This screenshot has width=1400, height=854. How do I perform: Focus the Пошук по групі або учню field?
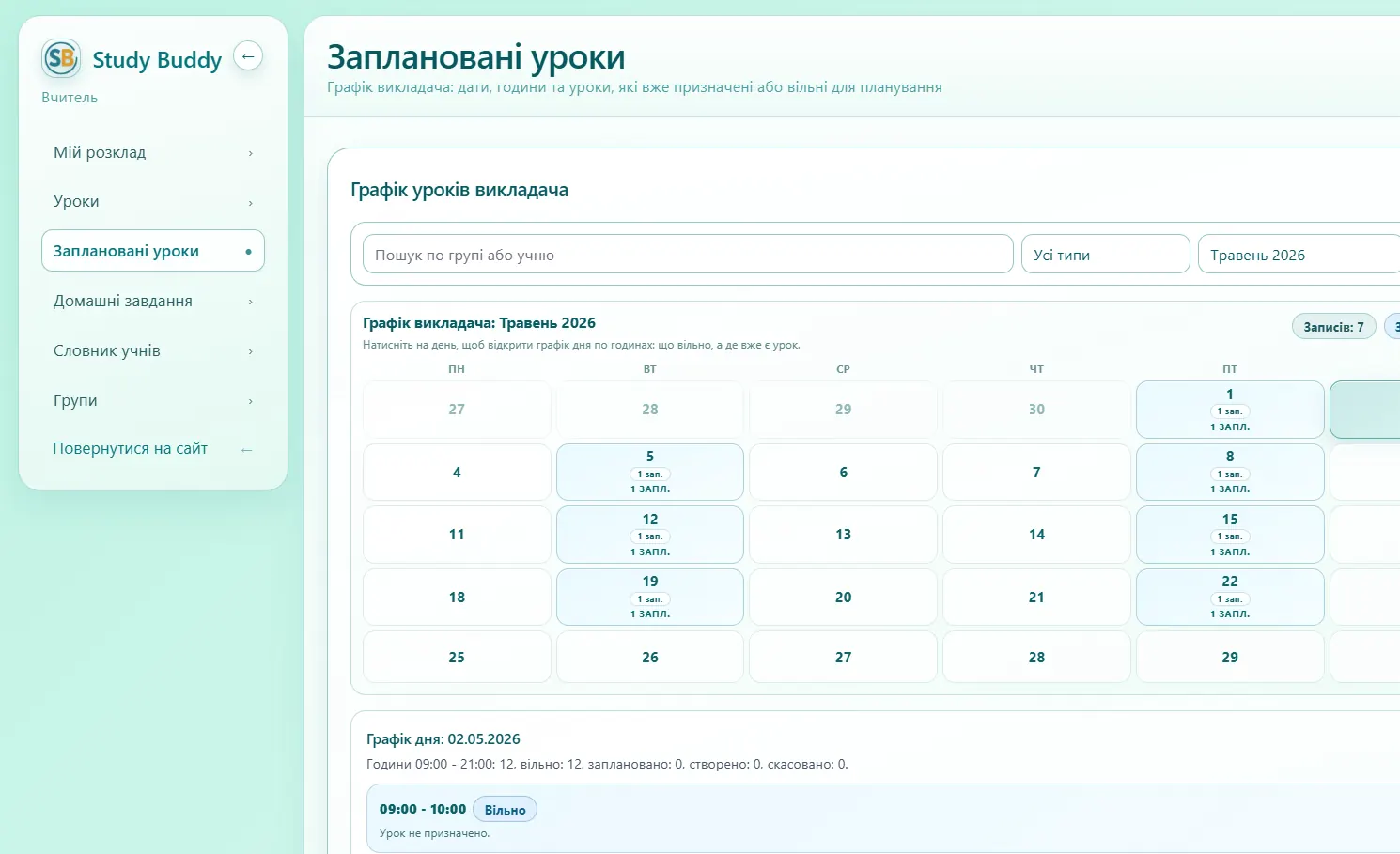688,255
